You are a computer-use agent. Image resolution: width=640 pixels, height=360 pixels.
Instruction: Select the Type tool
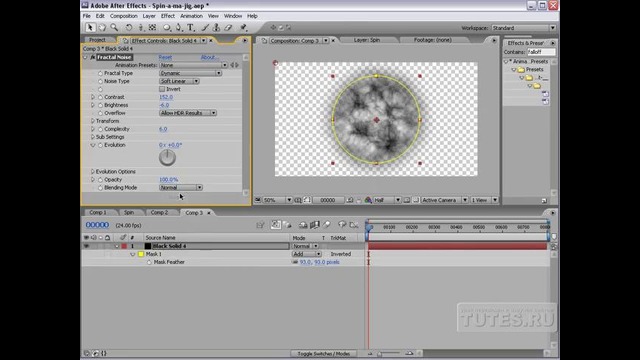pos(191,28)
